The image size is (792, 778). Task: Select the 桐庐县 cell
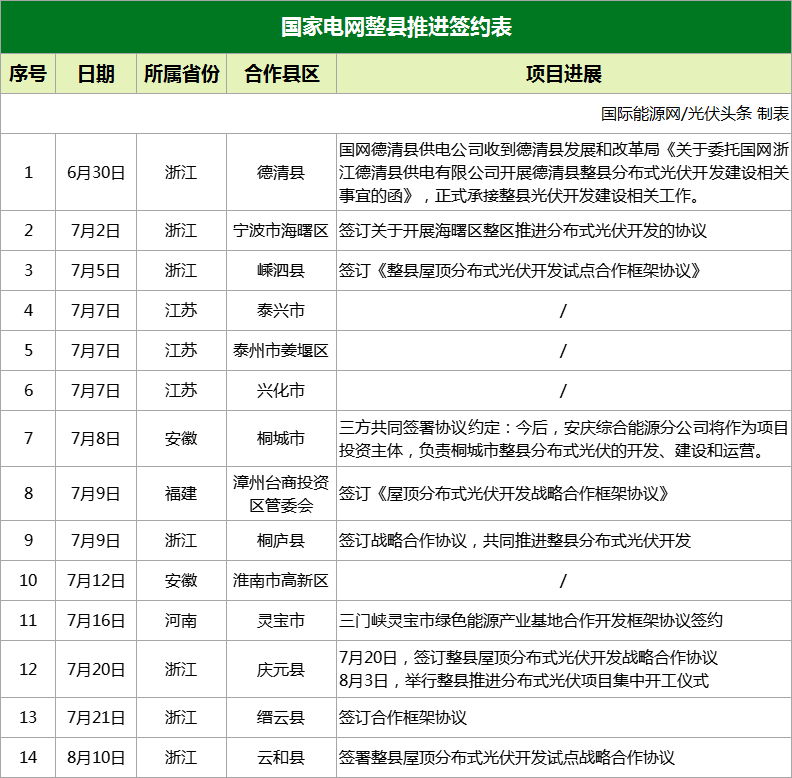[281, 540]
